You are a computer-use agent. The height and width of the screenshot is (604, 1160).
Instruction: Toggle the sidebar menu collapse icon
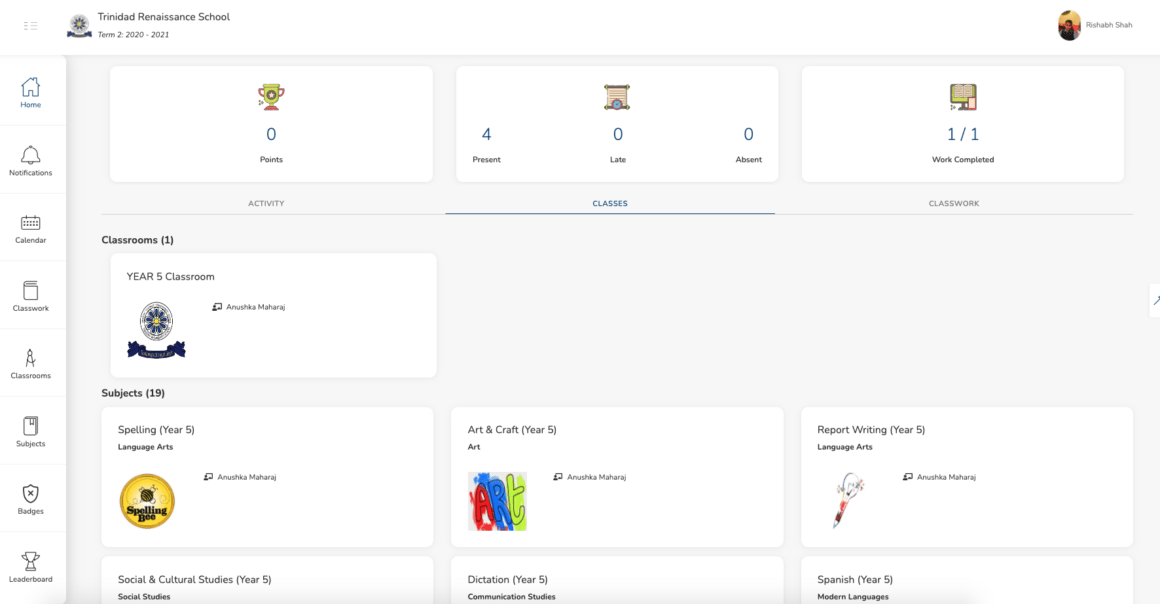pyautogui.click(x=30, y=26)
